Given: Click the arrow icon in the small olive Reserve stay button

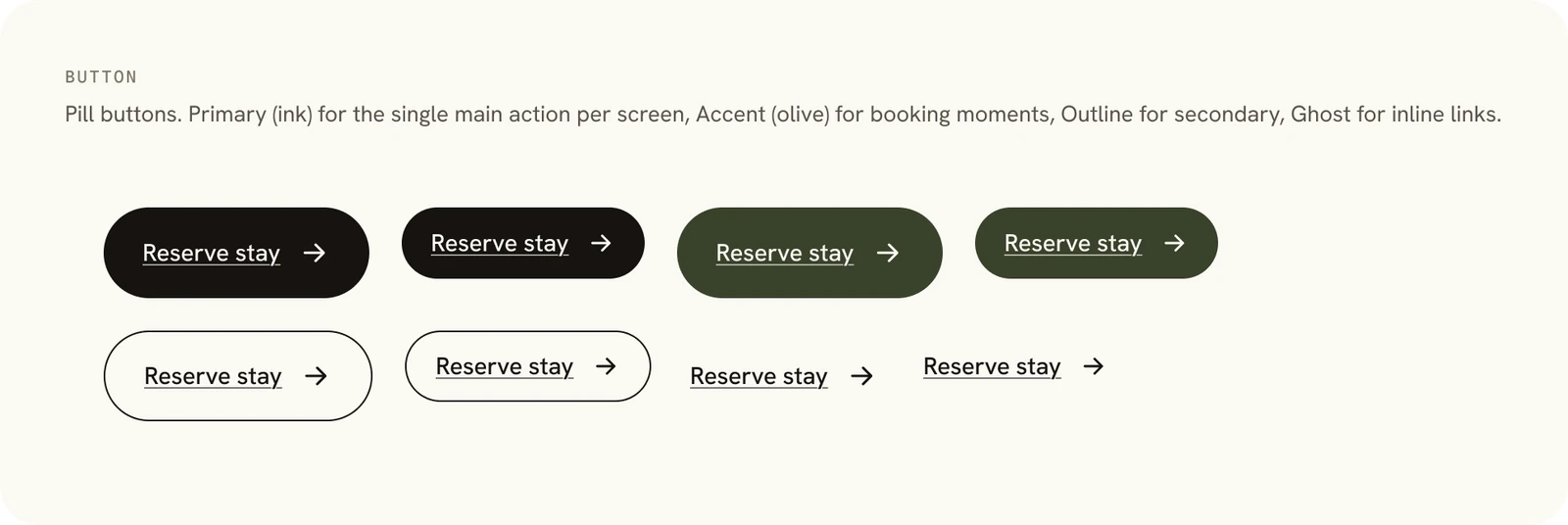Looking at the screenshot, I should coord(1174,243).
